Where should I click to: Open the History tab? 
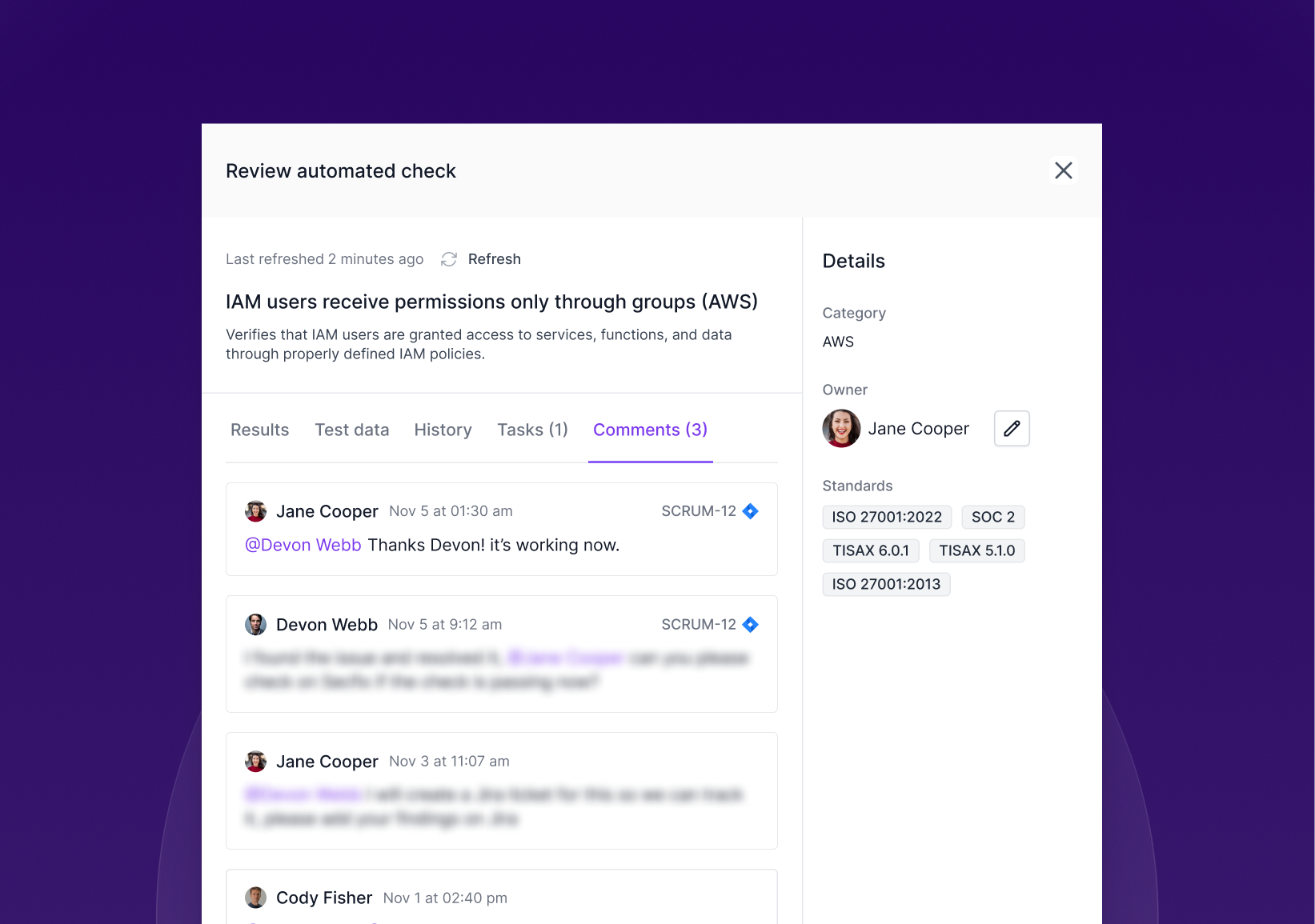tap(443, 430)
